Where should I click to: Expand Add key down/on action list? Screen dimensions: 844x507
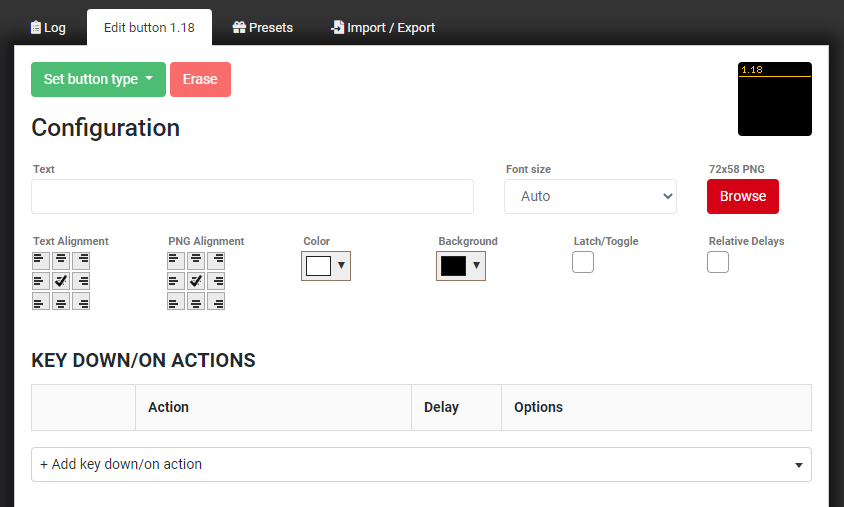(x=421, y=465)
